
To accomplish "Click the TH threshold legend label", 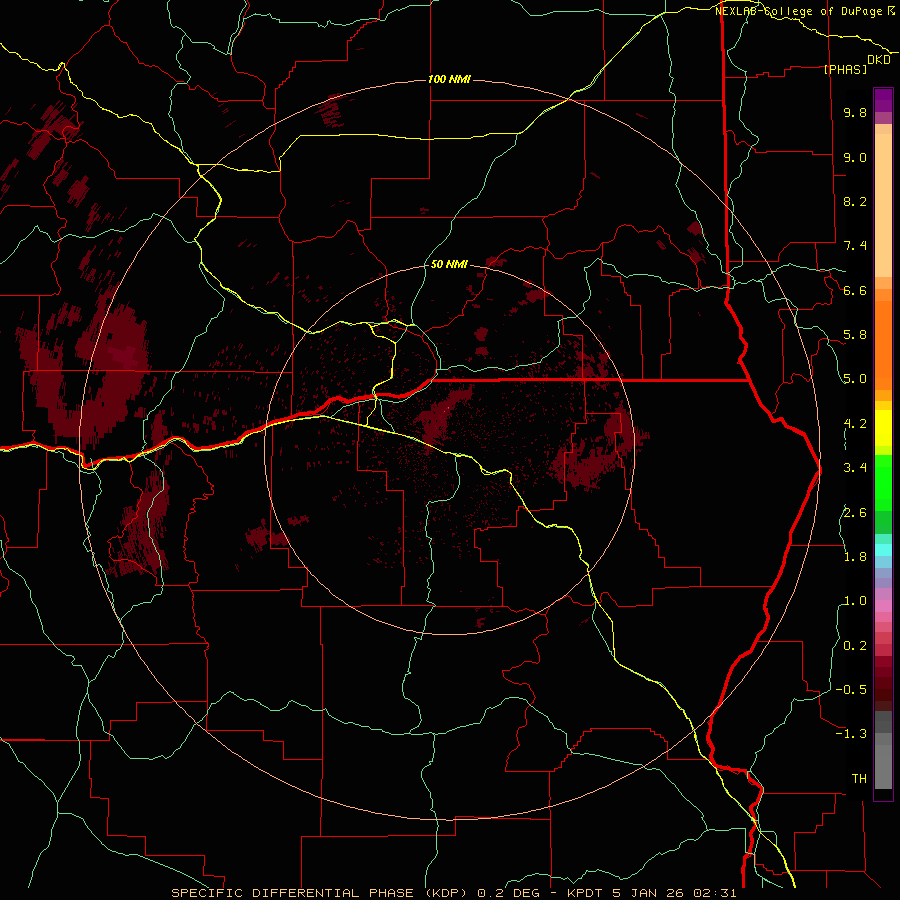I will point(859,779).
